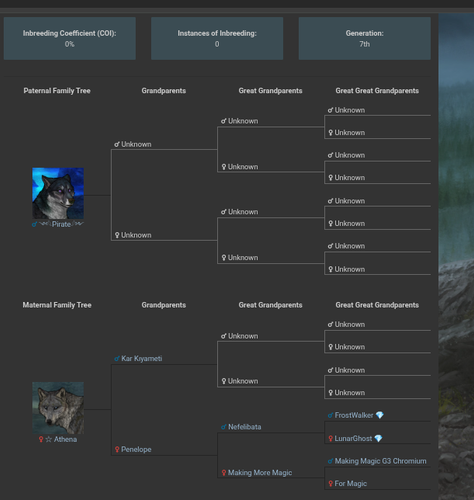Click the diamond icon beside LunarGhost
This screenshot has width=474, height=500.
pos(378,438)
